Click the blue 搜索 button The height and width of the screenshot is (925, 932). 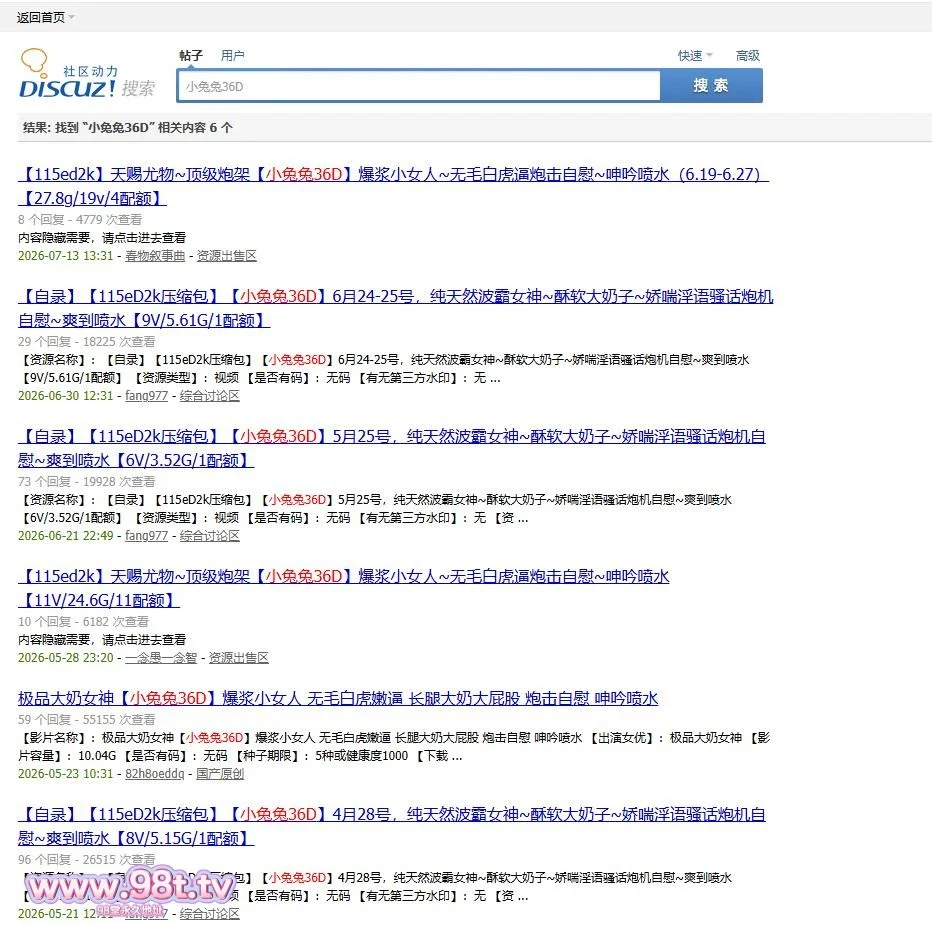click(x=711, y=86)
